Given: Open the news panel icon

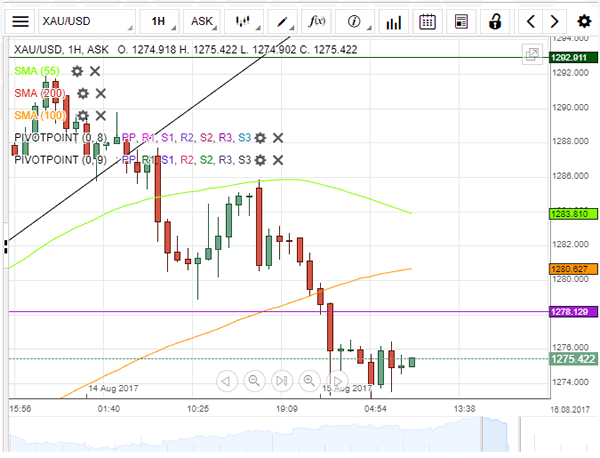Looking at the screenshot, I should point(461,21).
